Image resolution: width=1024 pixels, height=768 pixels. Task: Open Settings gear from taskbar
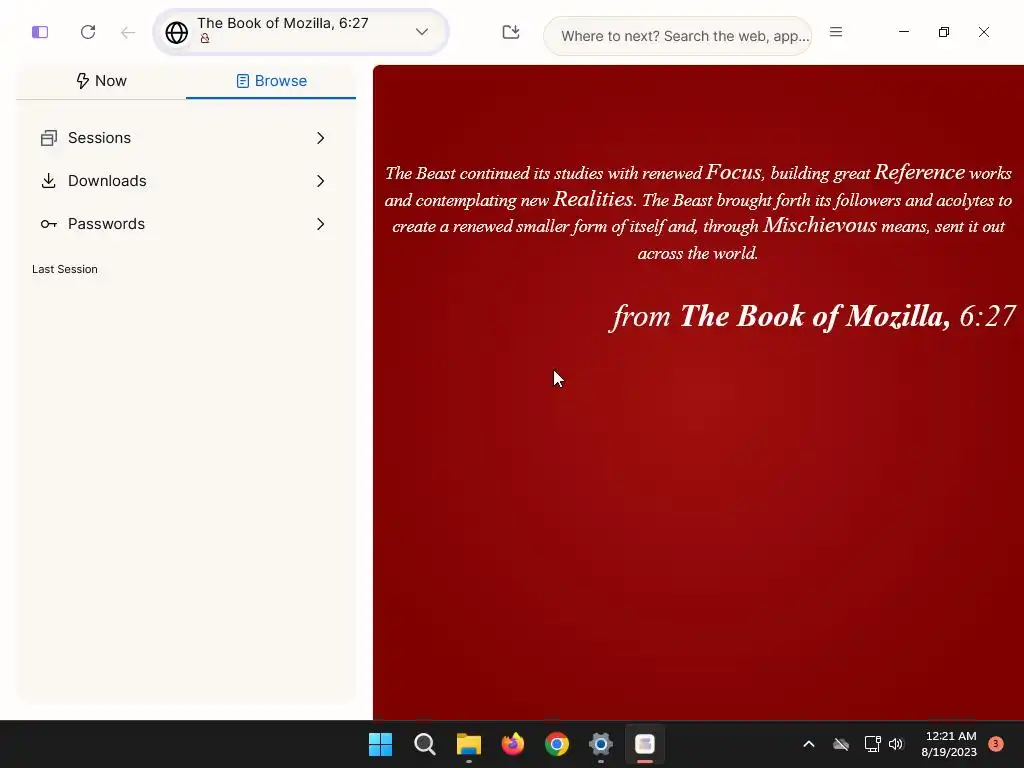point(601,744)
